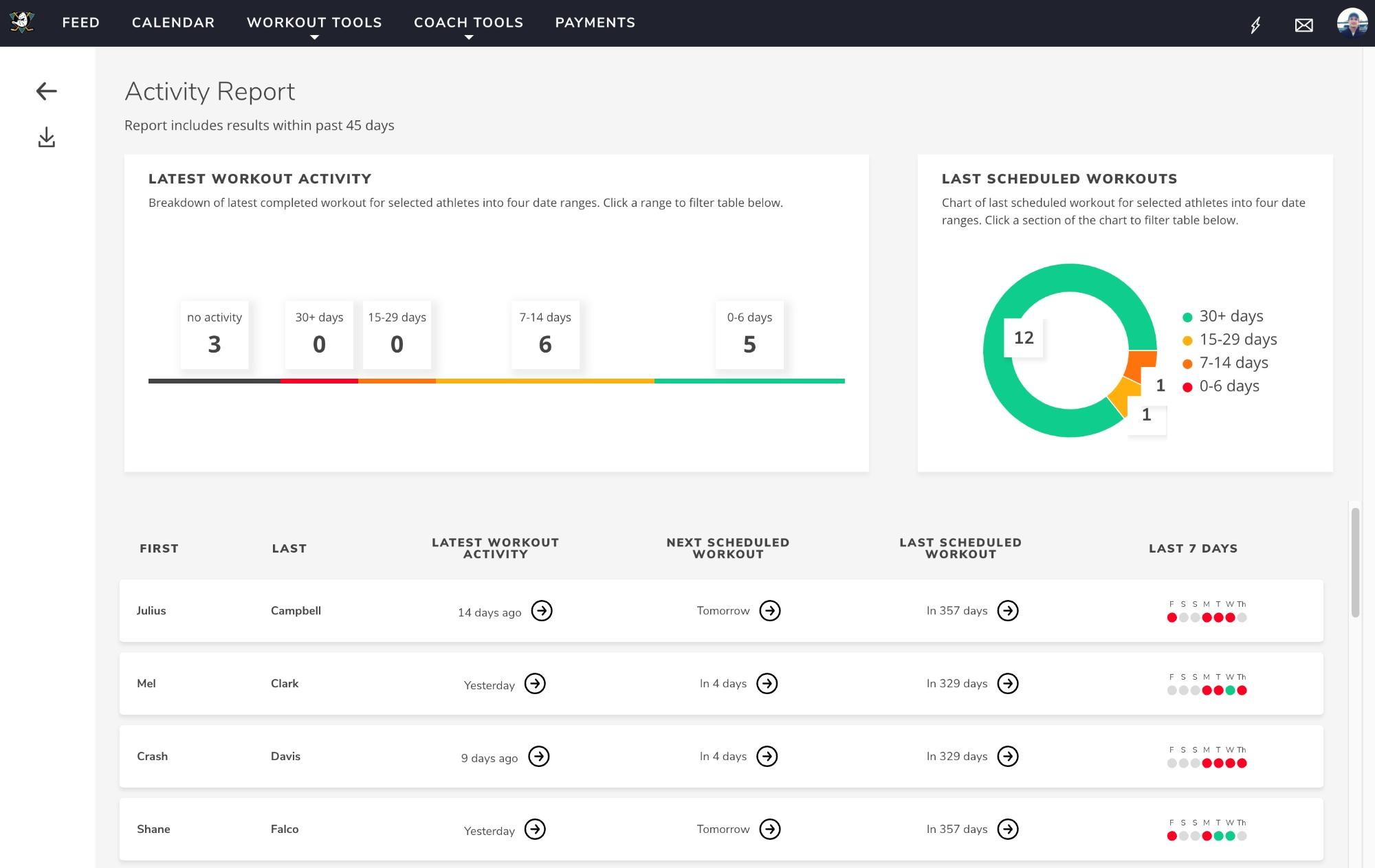The height and width of the screenshot is (868, 1375).
Task: Select the 30+ days chart legend entry
Action: coord(1222,316)
